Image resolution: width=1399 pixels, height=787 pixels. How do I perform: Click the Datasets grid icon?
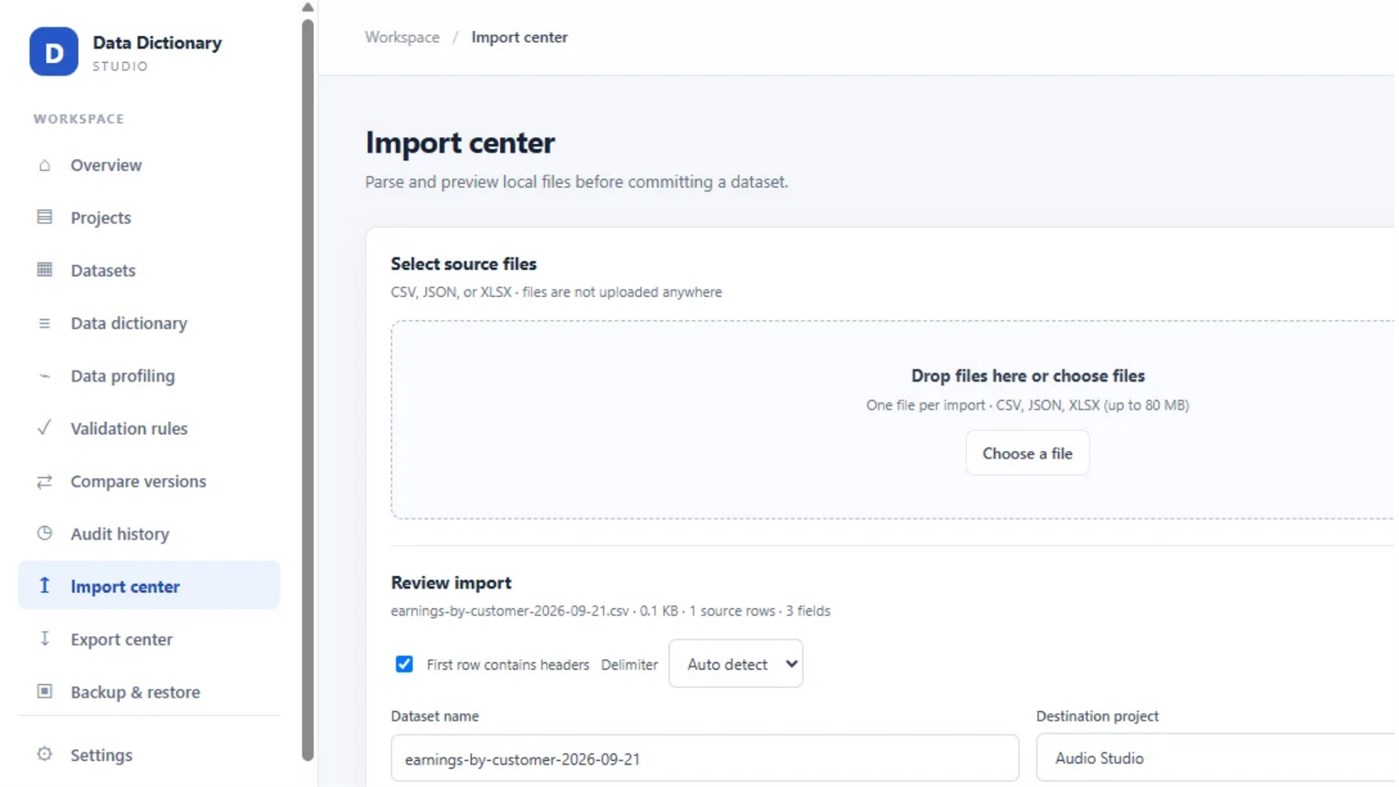click(x=44, y=270)
